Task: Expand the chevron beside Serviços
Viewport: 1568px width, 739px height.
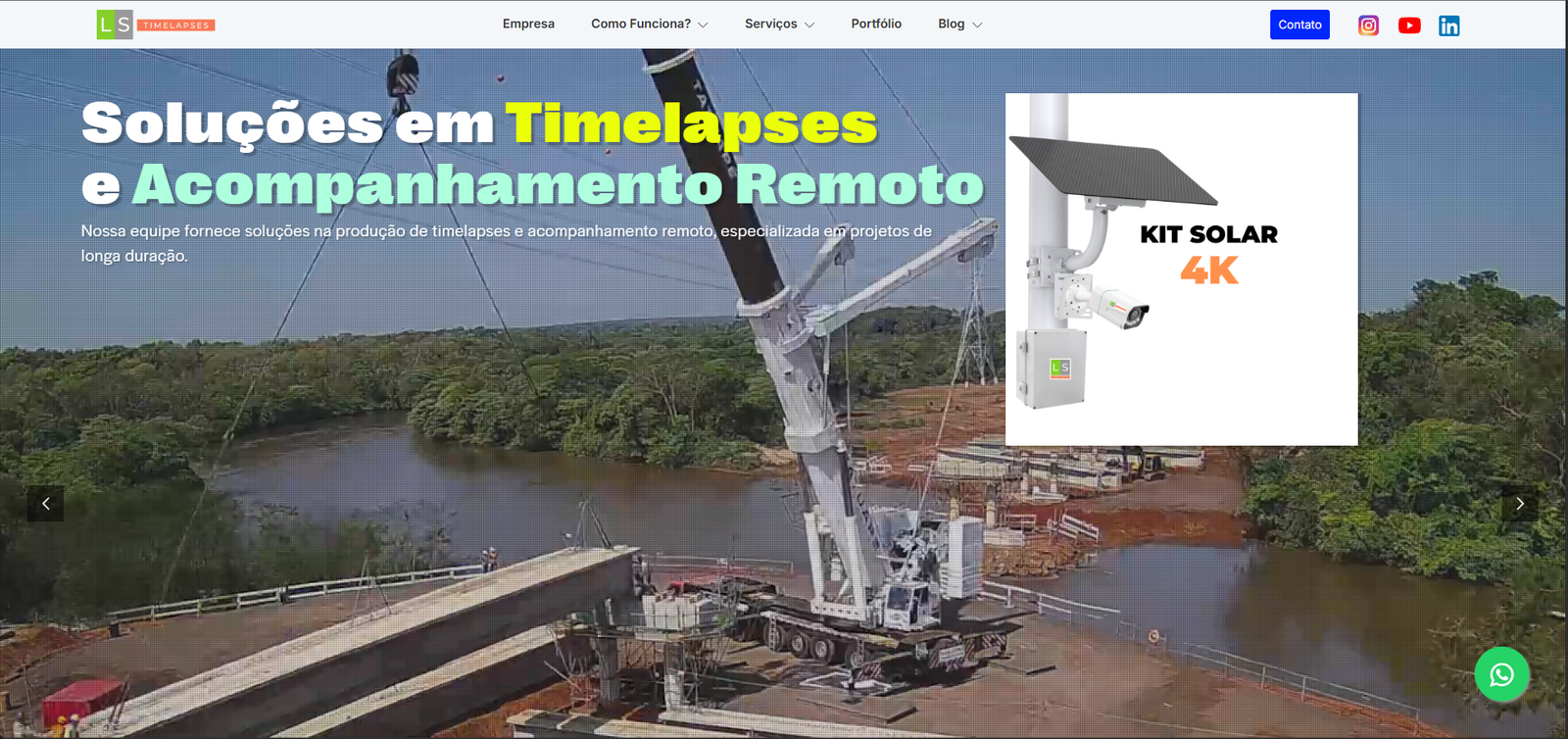Action: (x=809, y=25)
